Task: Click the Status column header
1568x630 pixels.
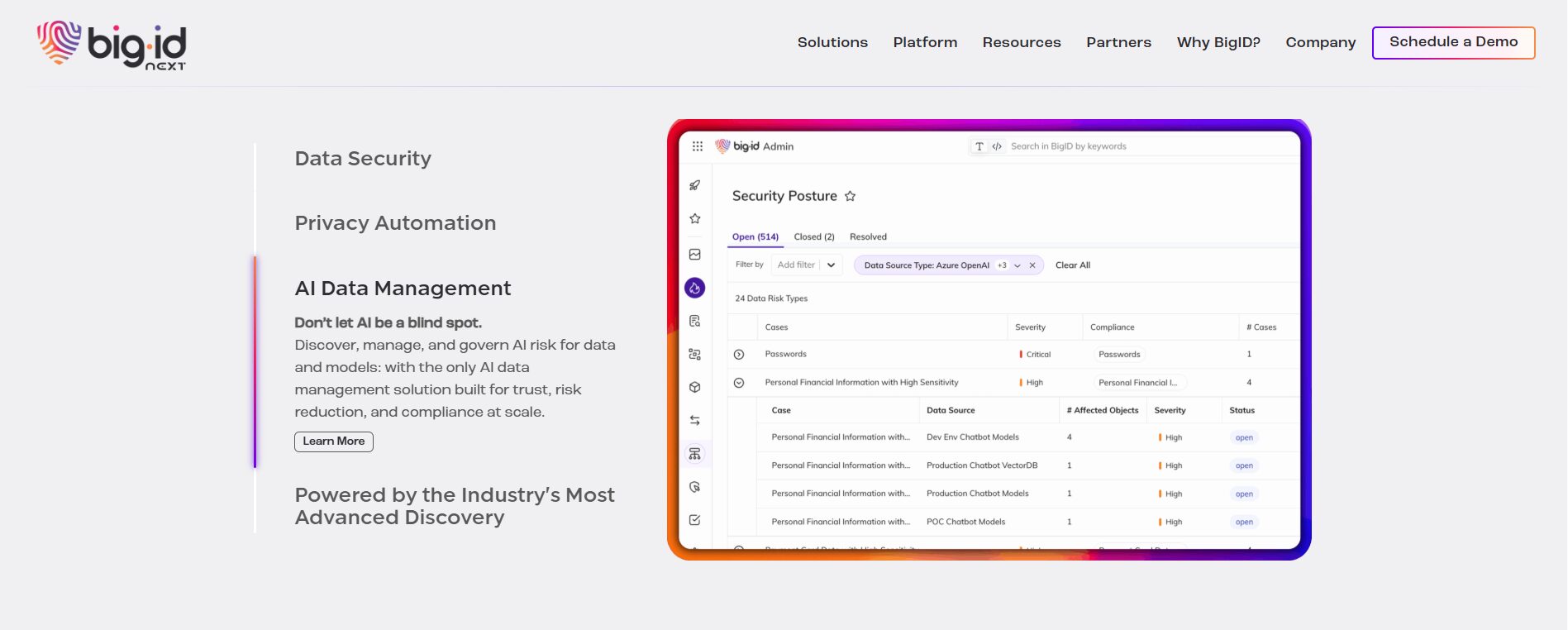Action: click(1242, 410)
